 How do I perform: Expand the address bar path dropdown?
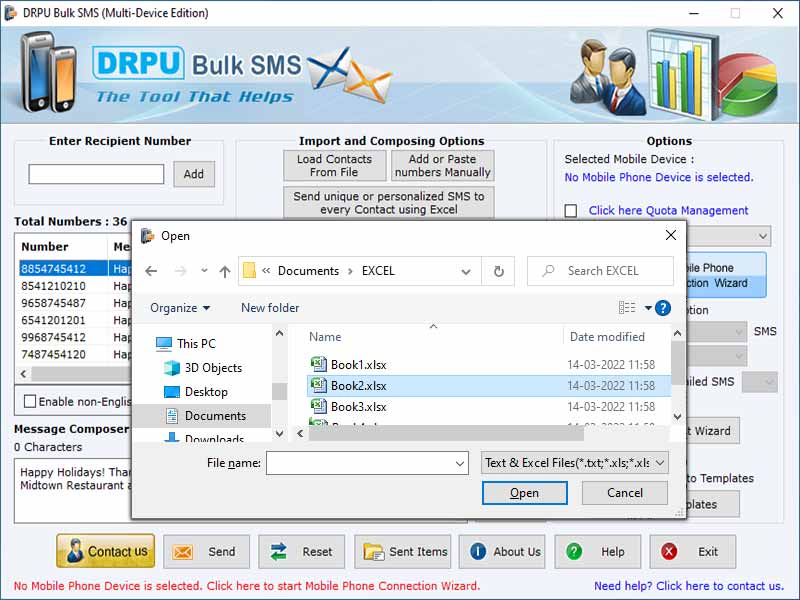tap(466, 271)
